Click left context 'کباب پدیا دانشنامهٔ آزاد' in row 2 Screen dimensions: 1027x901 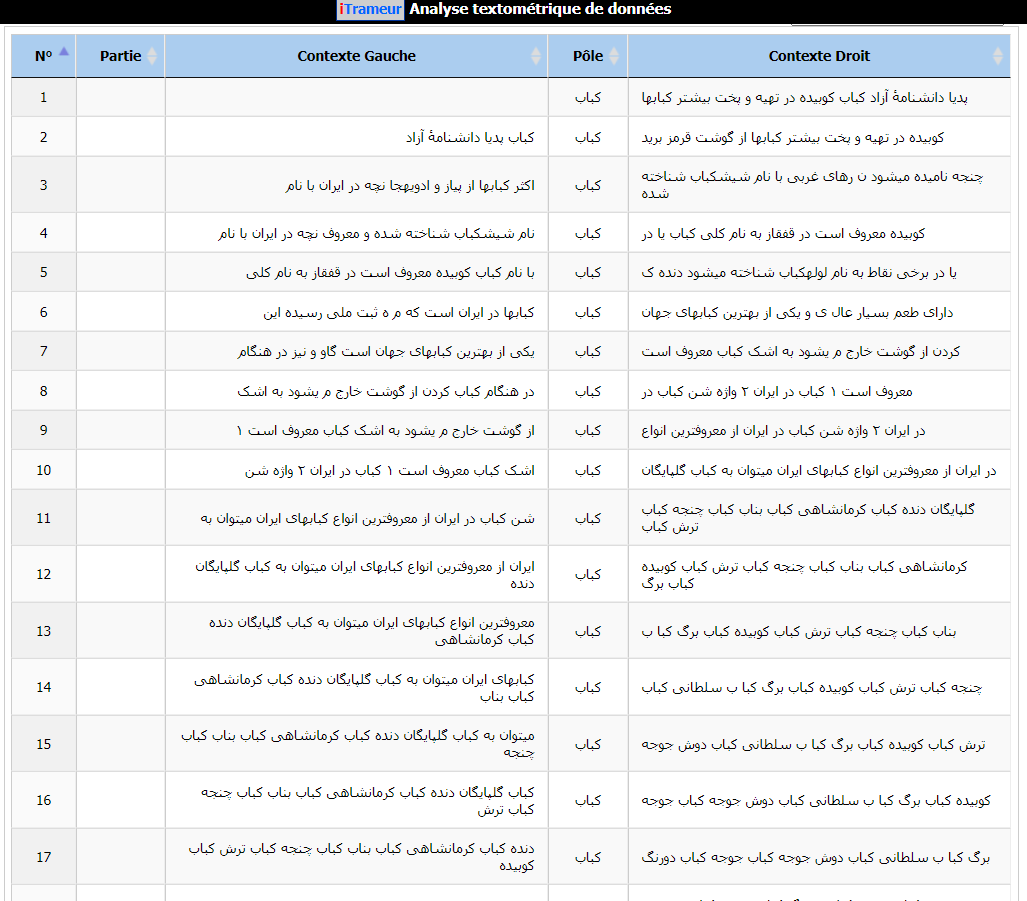[x=470, y=138]
